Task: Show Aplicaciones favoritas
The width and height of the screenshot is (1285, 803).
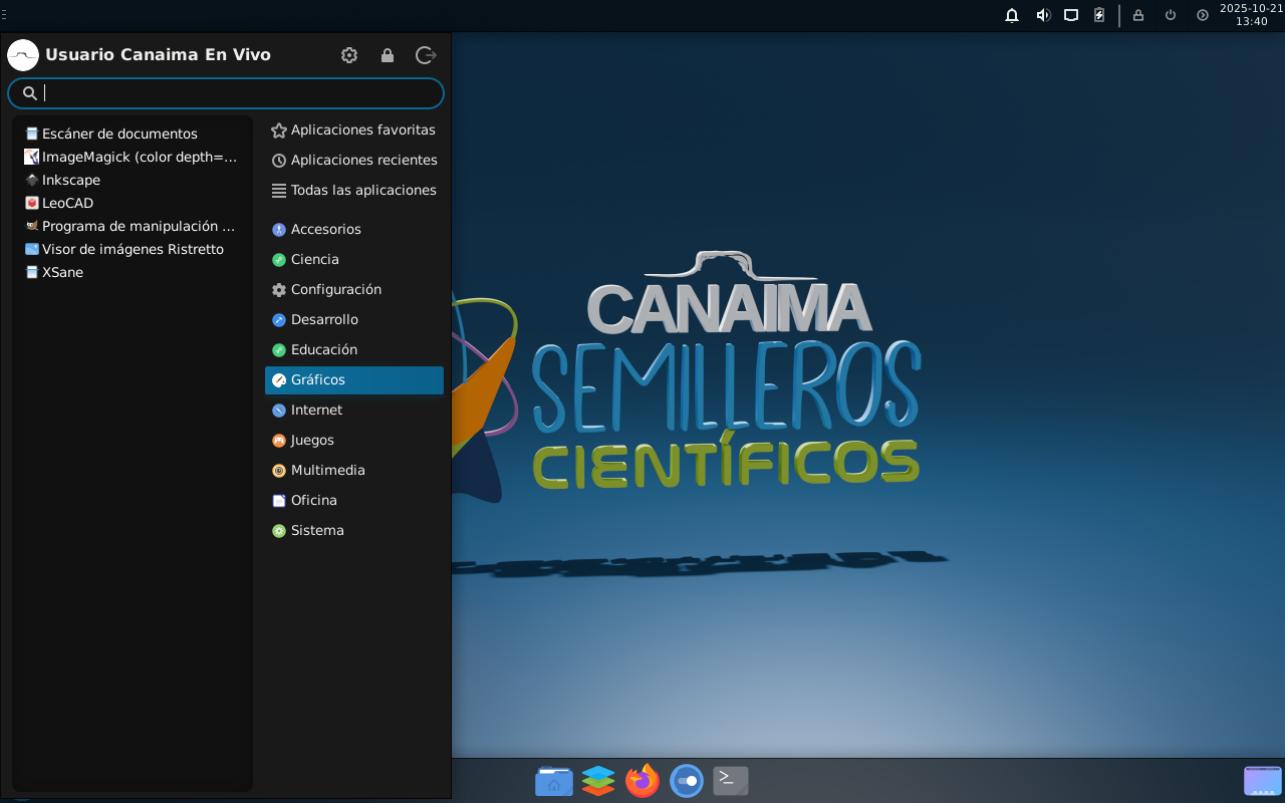Action: coord(362,130)
